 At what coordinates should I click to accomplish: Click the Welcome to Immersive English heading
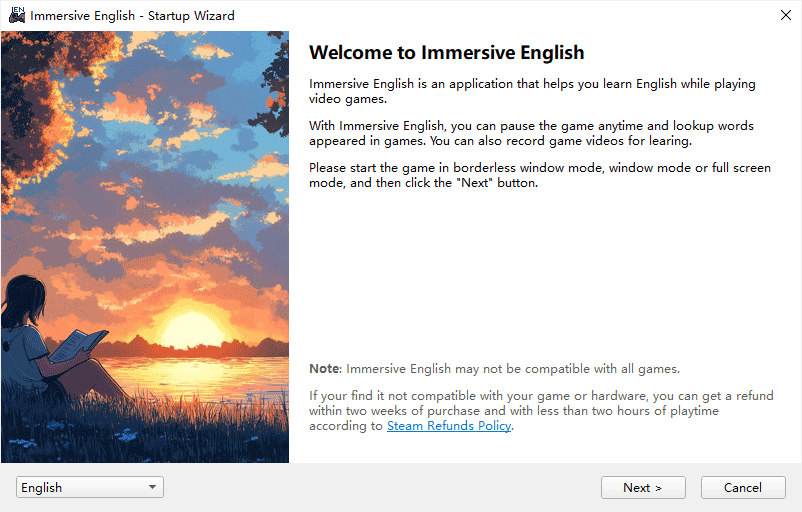click(x=447, y=53)
